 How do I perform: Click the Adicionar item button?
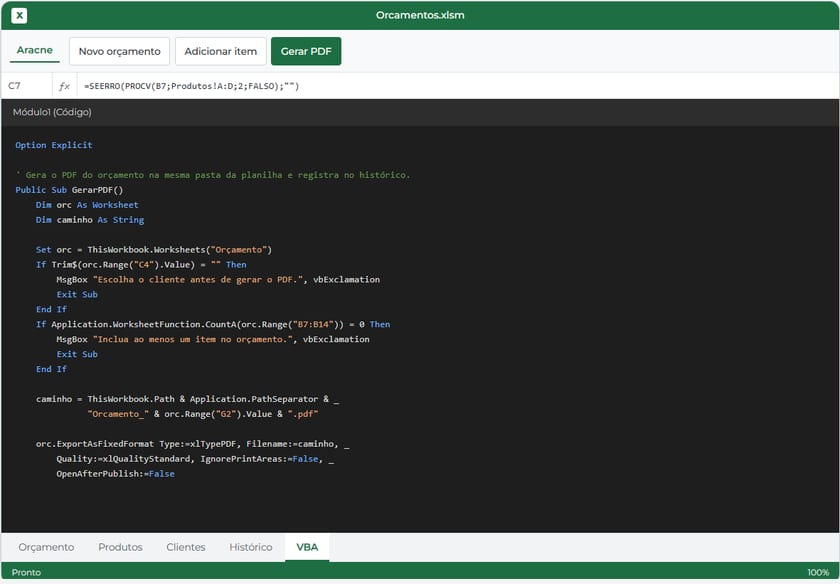coord(221,51)
